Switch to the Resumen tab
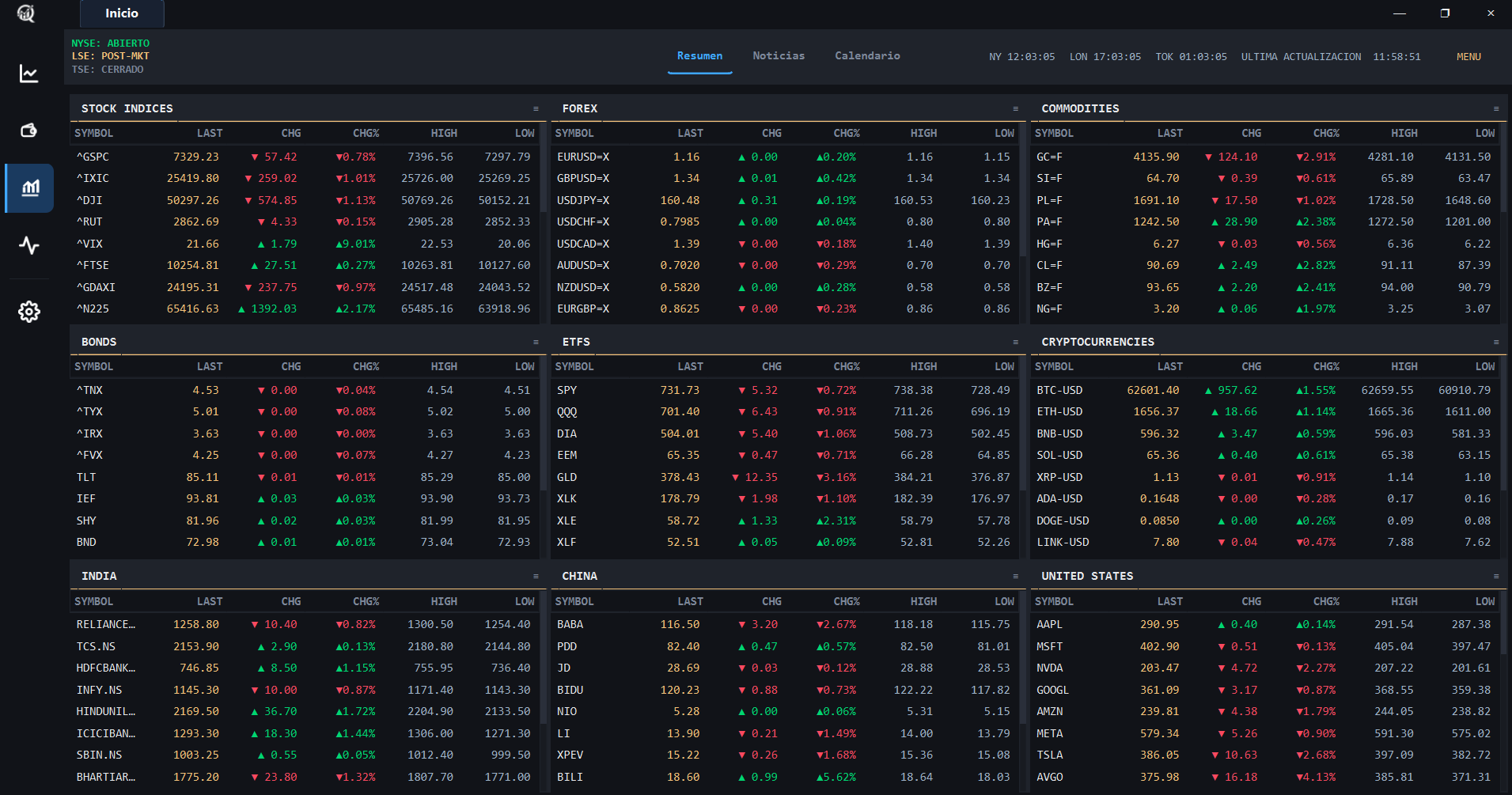 coord(699,56)
